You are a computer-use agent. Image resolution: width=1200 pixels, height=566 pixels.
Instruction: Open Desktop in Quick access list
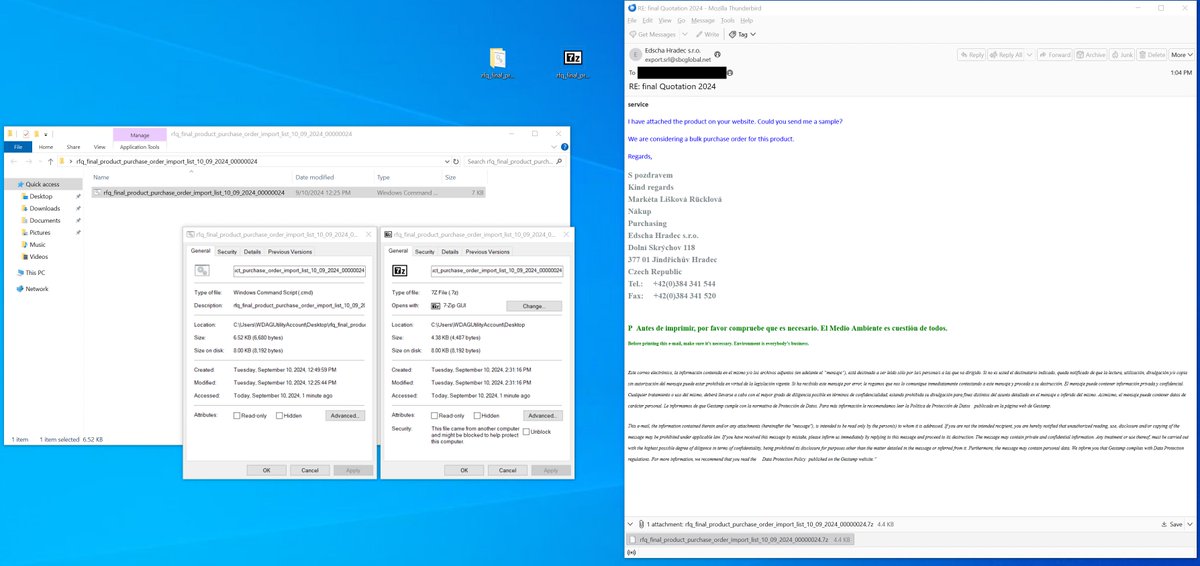click(x=40, y=196)
